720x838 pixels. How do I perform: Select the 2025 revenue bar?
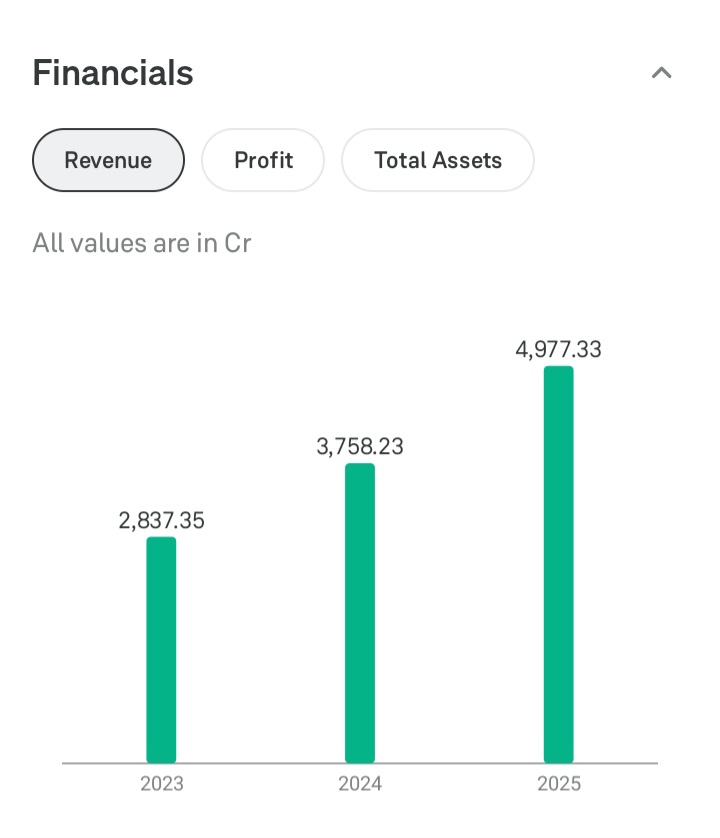(x=558, y=565)
